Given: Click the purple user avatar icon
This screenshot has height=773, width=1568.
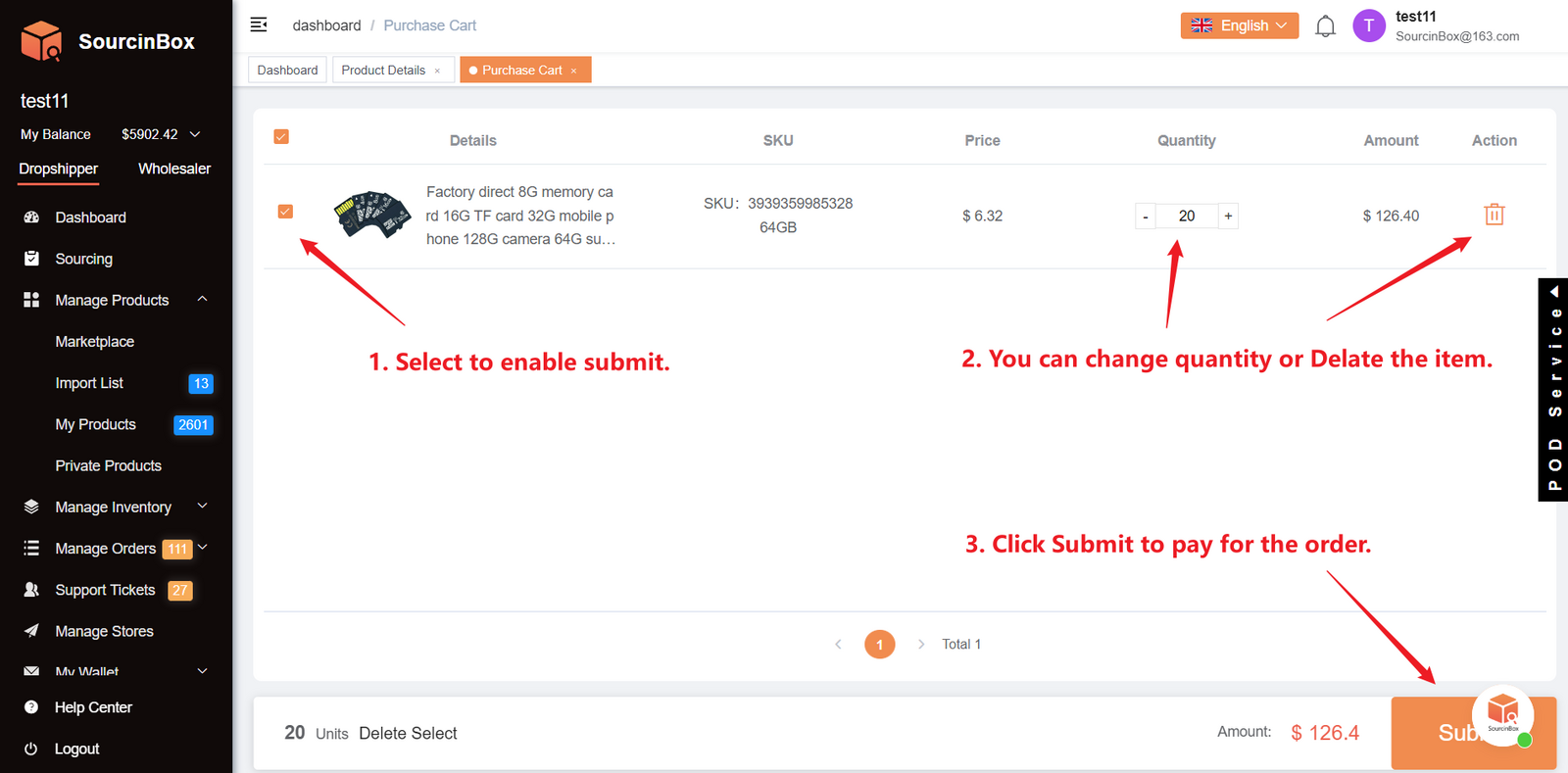Looking at the screenshot, I should click(x=1368, y=26).
